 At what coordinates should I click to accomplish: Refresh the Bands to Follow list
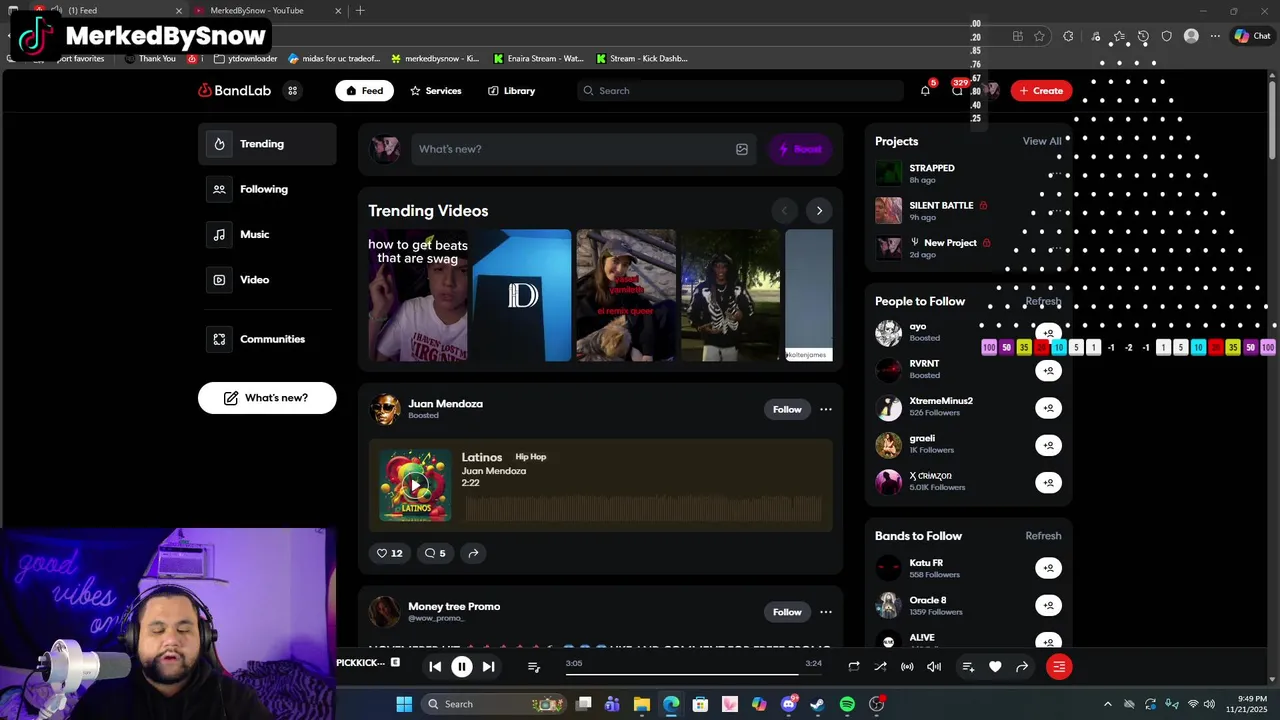pyautogui.click(x=1043, y=536)
